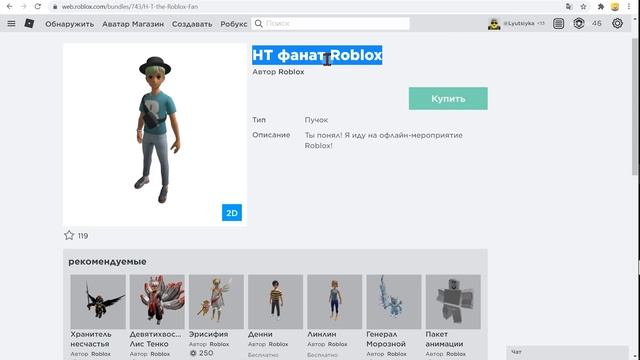The height and width of the screenshot is (360, 640).
Task: Click the highlighted title НТ фанат Roblox
Action: point(317,55)
